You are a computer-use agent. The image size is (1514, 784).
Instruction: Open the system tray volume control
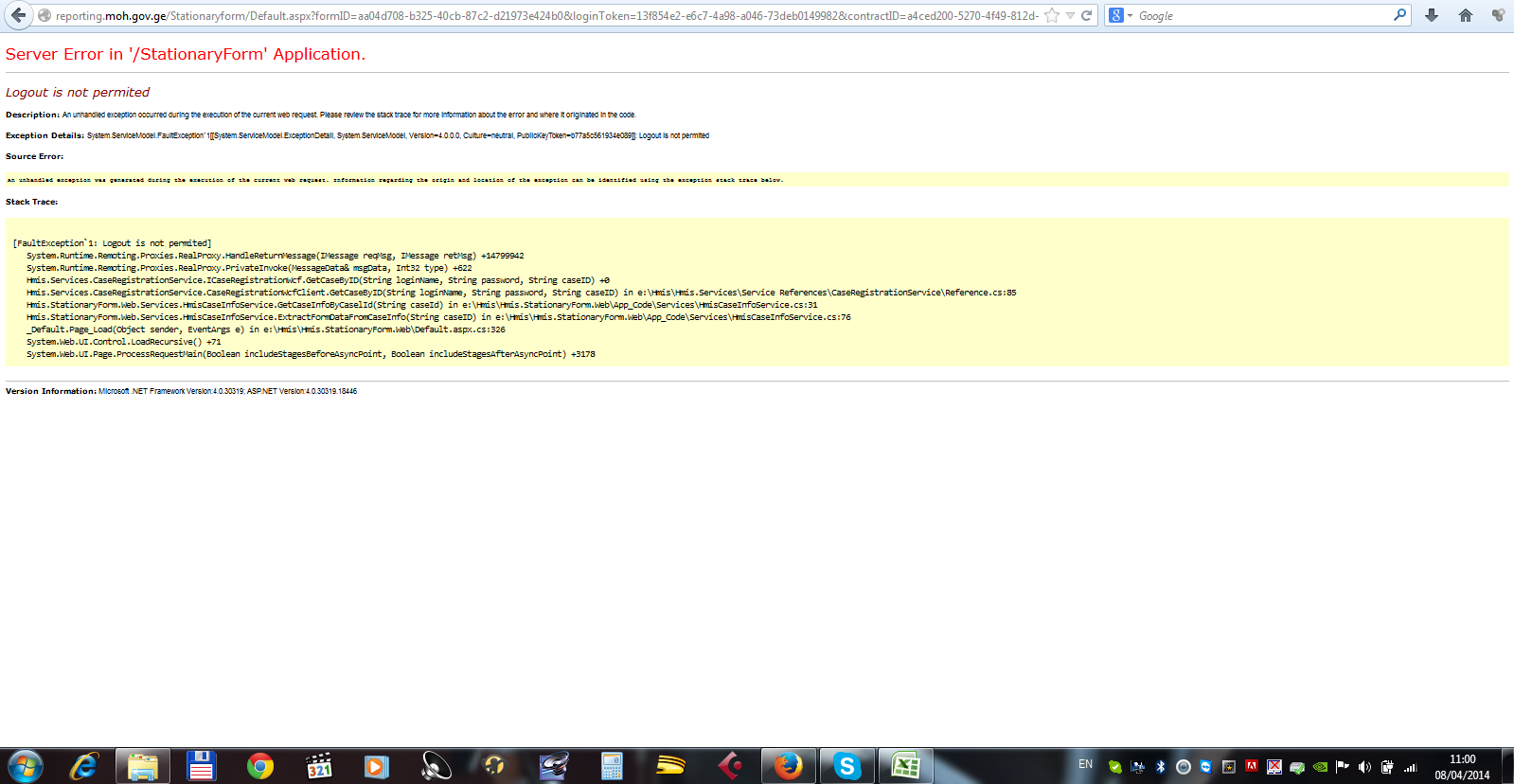1364,767
